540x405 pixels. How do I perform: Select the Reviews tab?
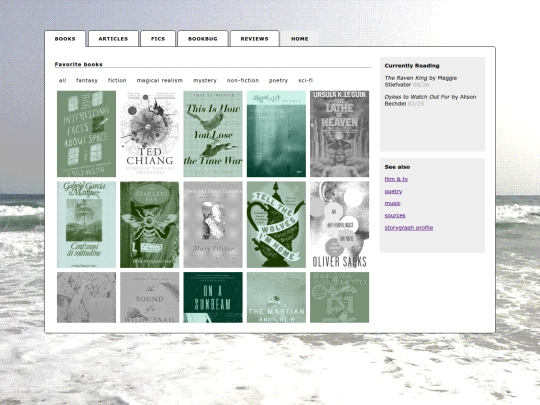pos(255,39)
